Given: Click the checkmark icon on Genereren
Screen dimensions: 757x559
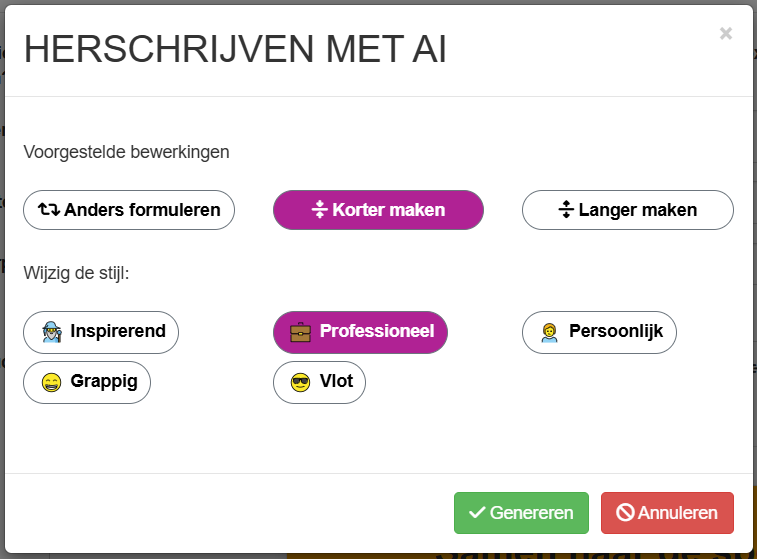Looking at the screenshot, I should coord(477,512).
